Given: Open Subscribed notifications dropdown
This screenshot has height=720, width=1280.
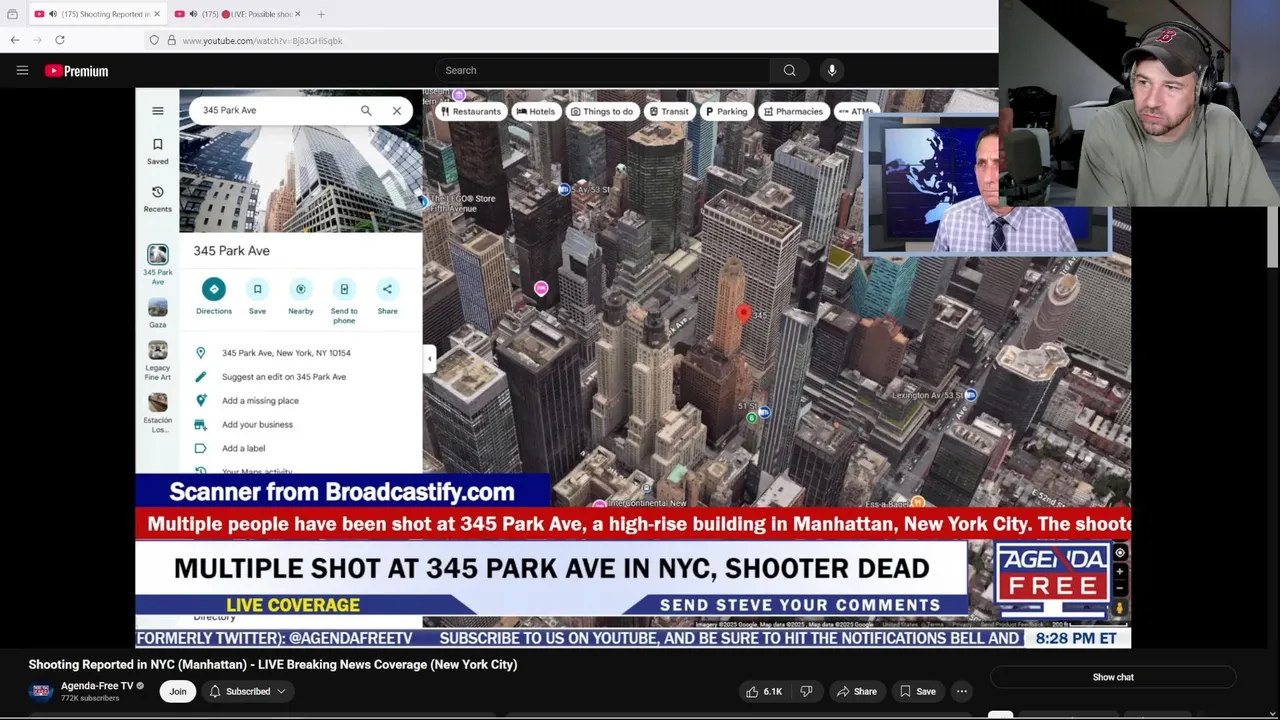Looking at the screenshot, I should pyautogui.click(x=248, y=691).
